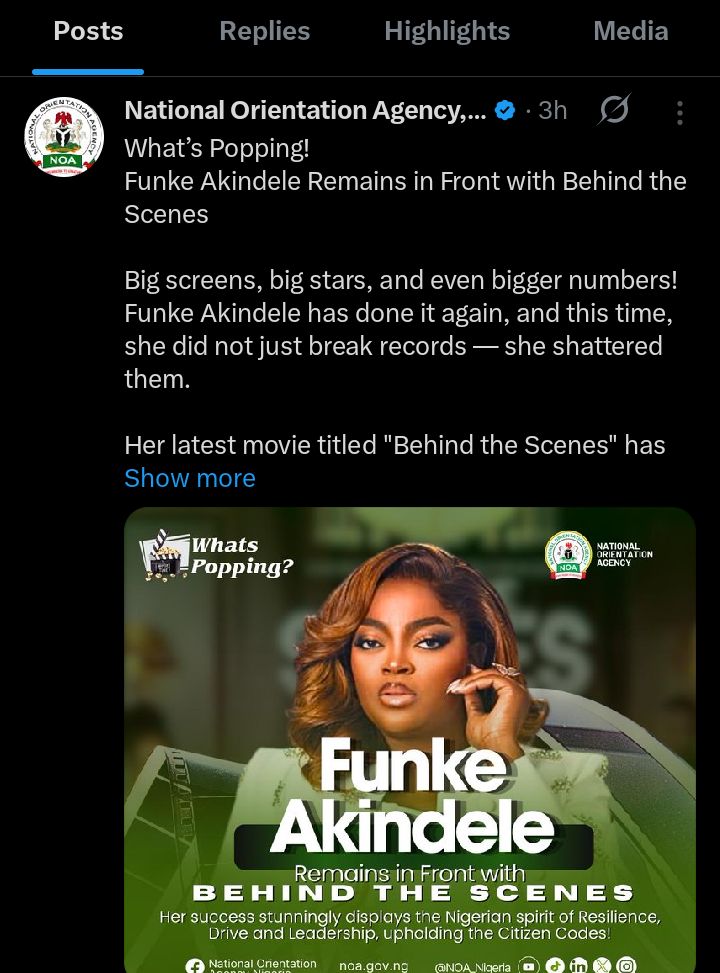Image resolution: width=720 pixels, height=973 pixels.
Task: Tap the blue verified badge
Action: 506,110
